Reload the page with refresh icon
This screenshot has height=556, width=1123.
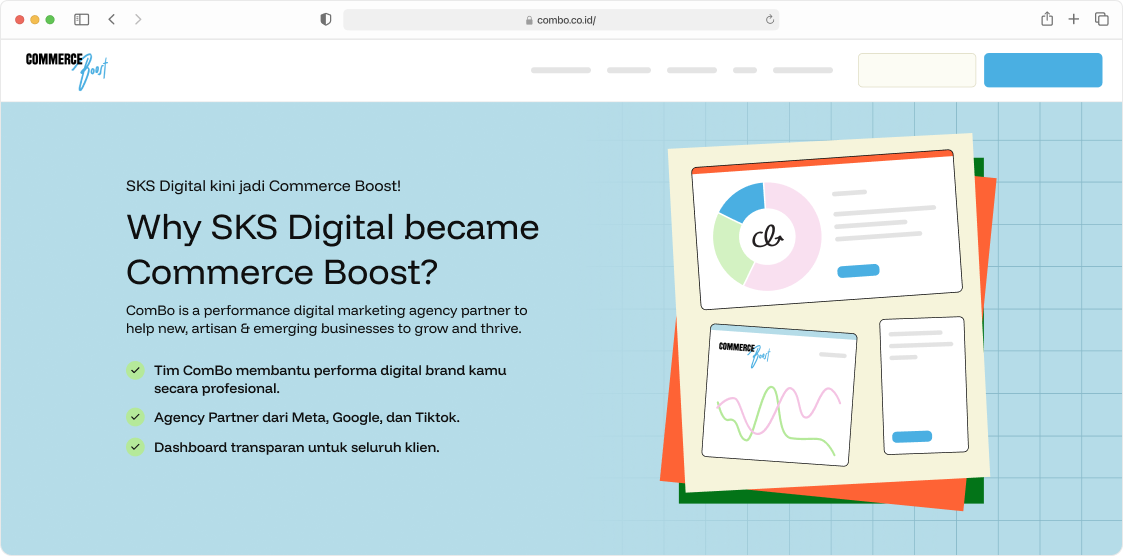pos(770,20)
